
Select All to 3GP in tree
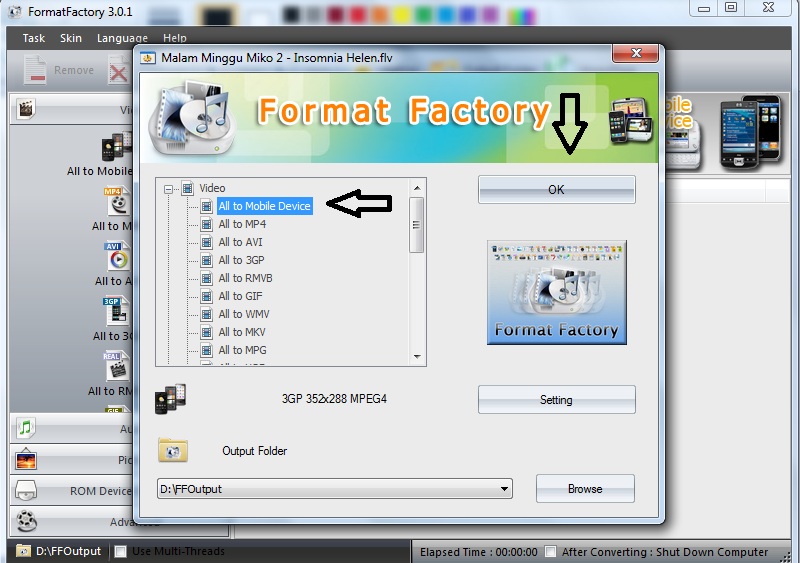(x=241, y=260)
